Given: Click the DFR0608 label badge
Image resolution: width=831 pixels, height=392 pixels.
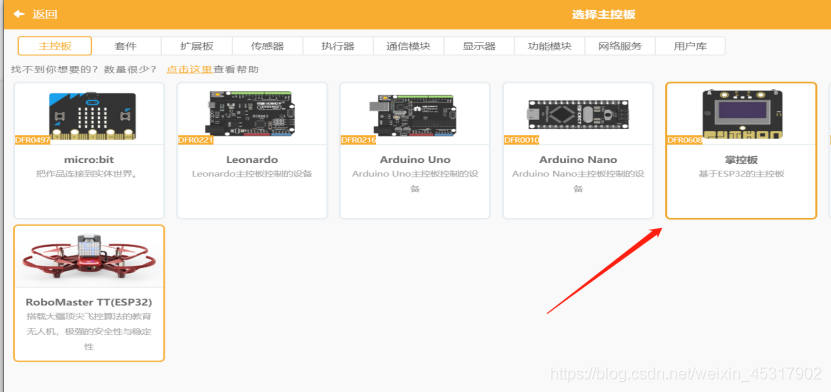Looking at the screenshot, I should coord(685,140).
